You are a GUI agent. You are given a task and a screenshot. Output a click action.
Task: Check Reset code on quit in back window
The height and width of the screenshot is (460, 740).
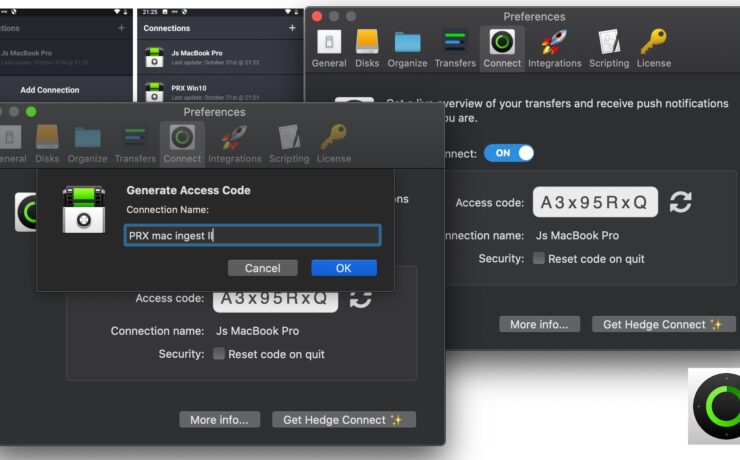click(538, 258)
